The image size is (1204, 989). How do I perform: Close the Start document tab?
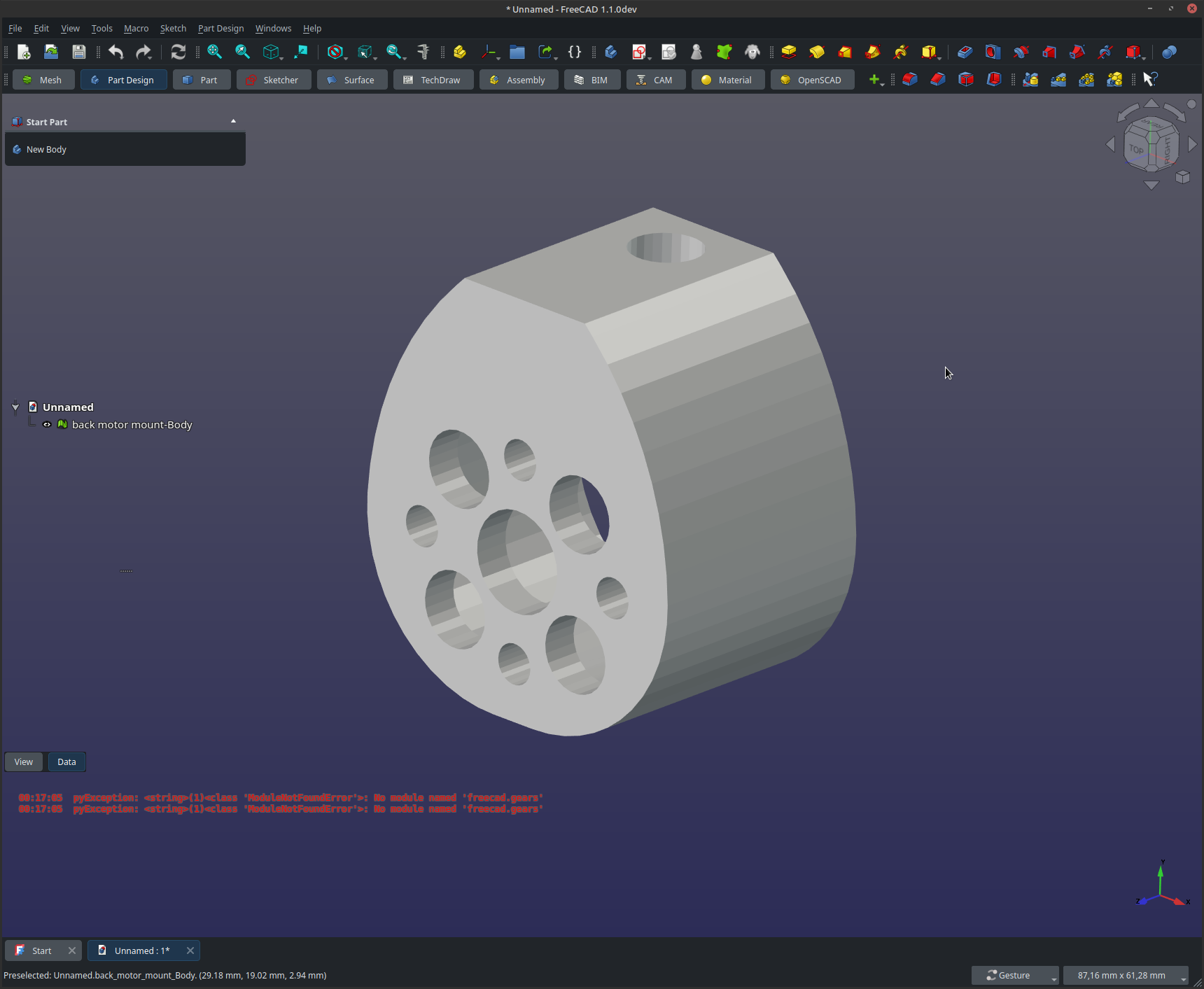(71, 951)
